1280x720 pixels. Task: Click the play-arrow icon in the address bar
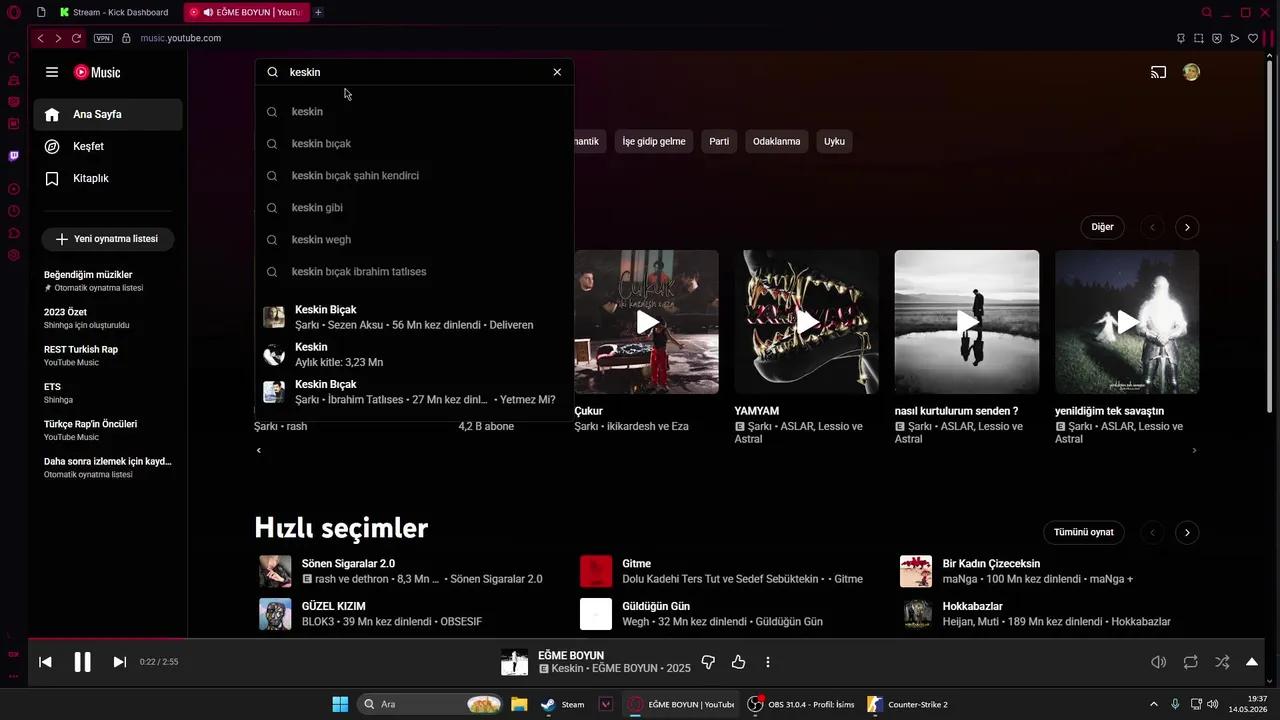[1235, 38]
